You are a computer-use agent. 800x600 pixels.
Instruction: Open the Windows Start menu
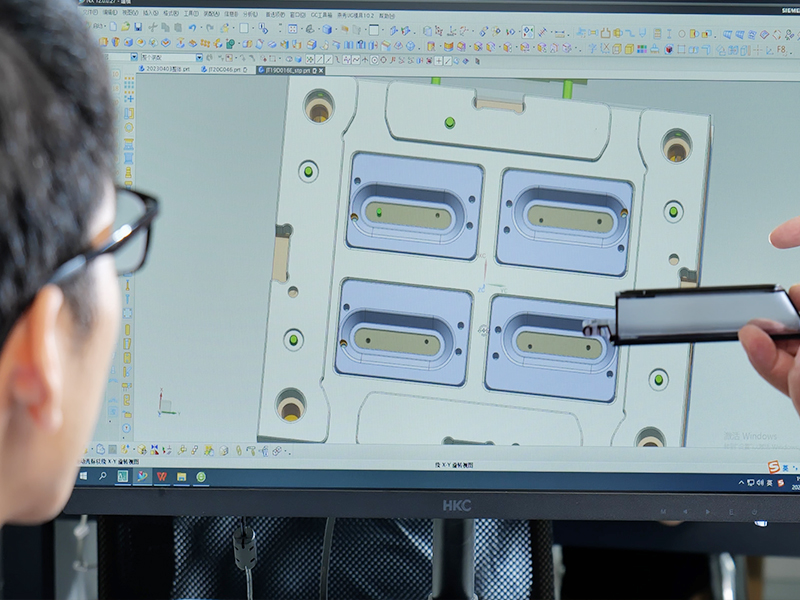[83, 477]
